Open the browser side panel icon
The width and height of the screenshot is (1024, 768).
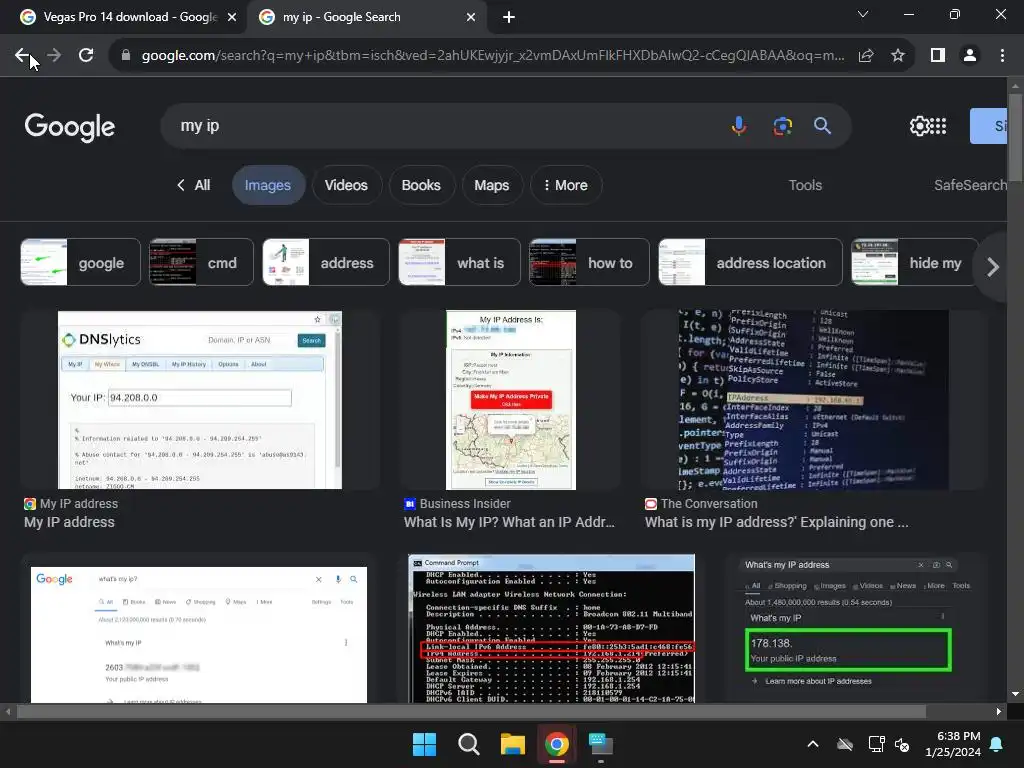tap(938, 56)
